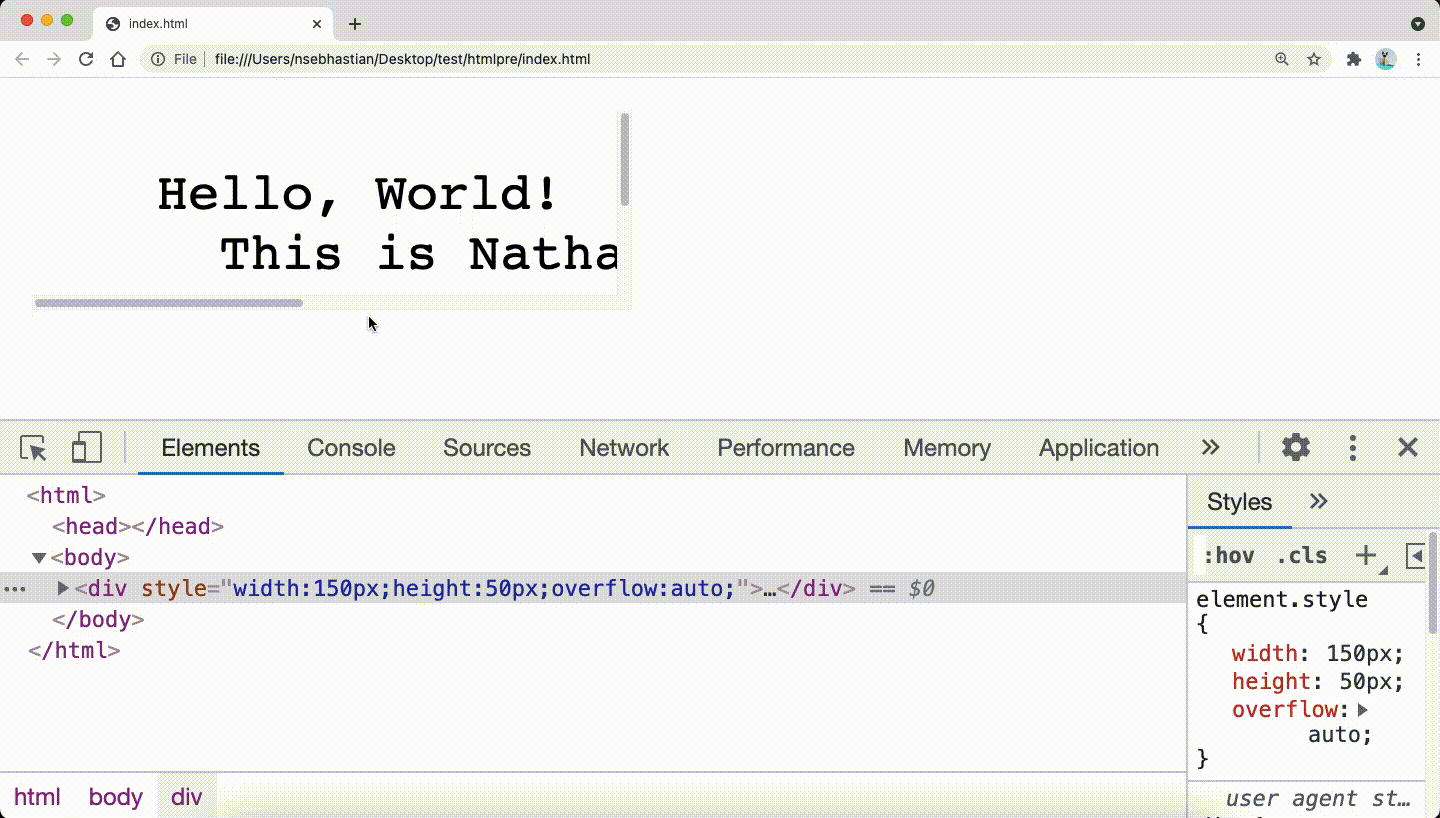
Task: Bookmark this page with the star icon
Action: [1314, 59]
